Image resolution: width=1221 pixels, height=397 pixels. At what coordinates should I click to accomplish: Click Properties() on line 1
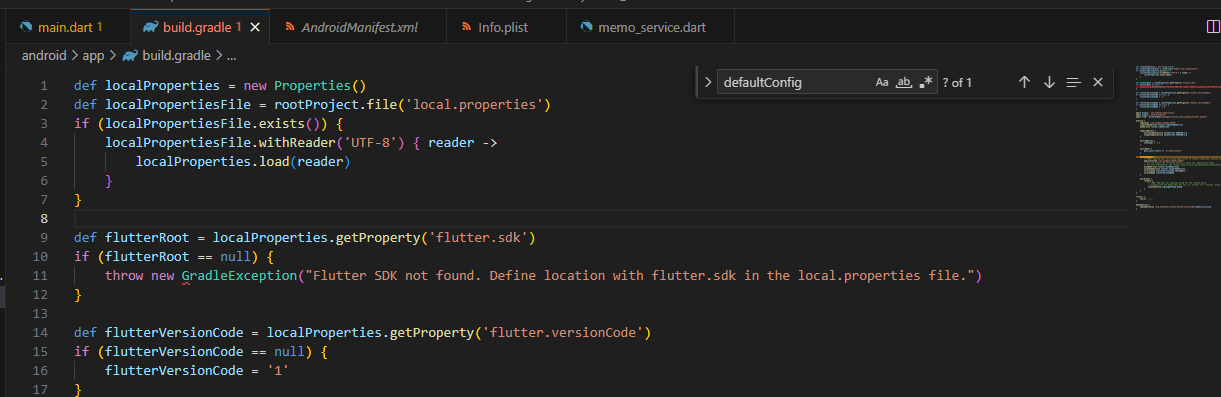pos(320,85)
